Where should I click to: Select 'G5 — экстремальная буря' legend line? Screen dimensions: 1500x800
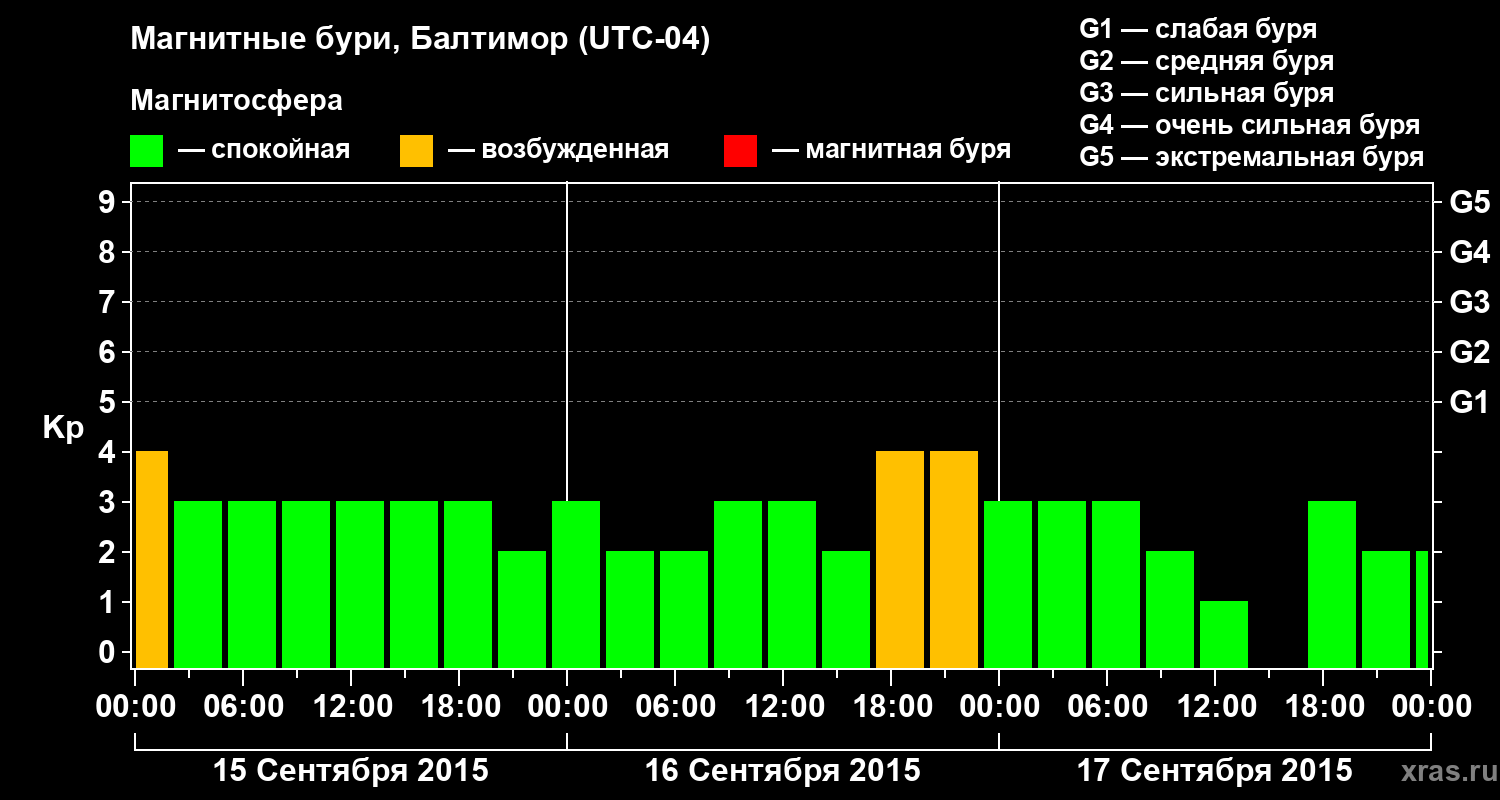(x=1251, y=157)
